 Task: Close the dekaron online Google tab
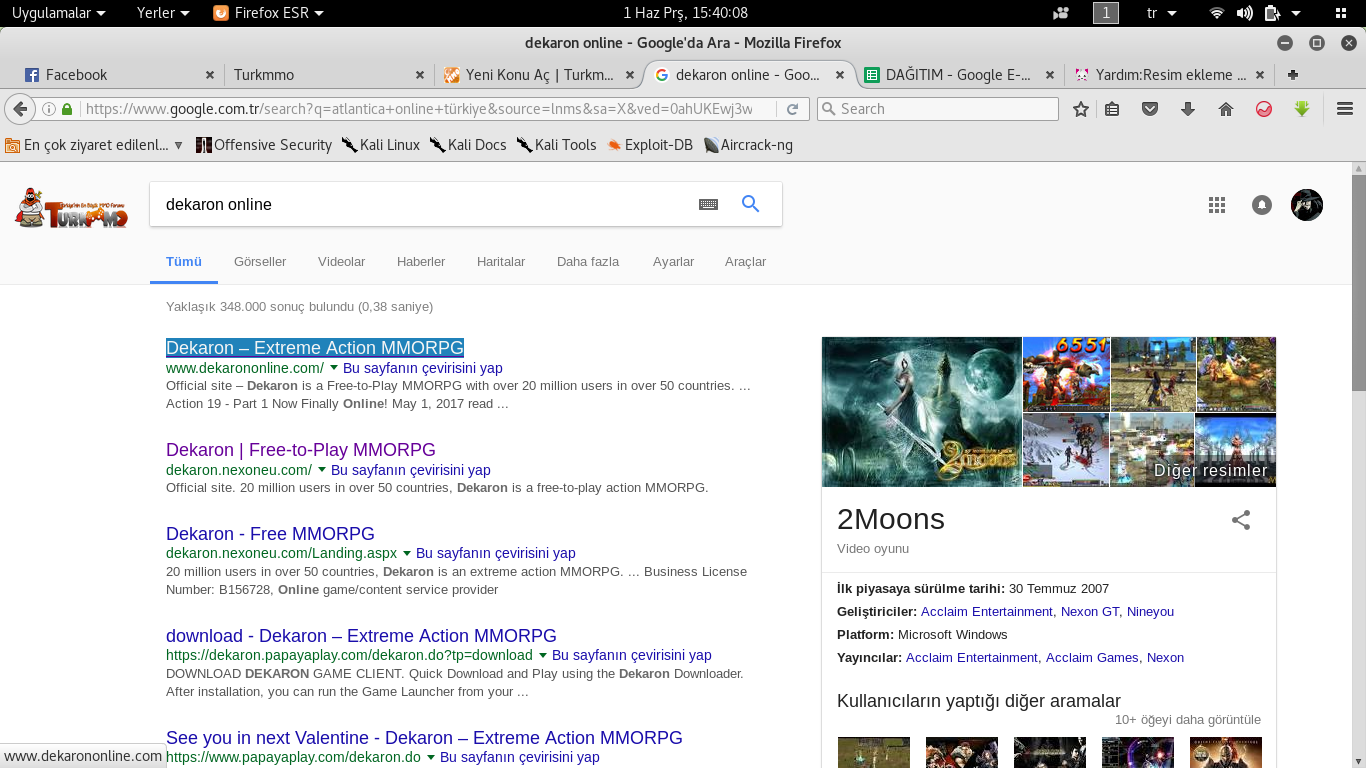[x=839, y=75]
